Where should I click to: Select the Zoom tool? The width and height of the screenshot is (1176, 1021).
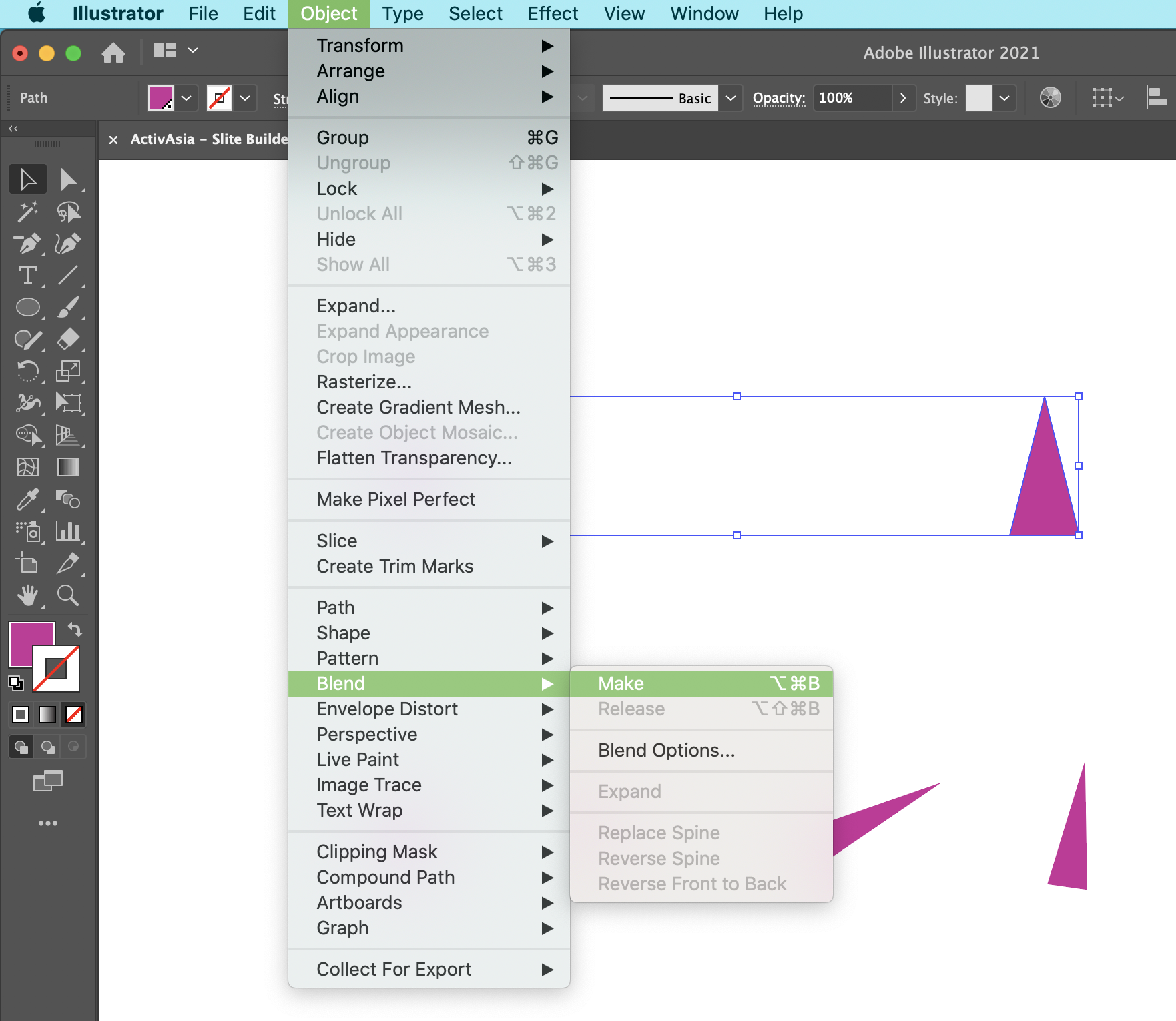(x=68, y=595)
